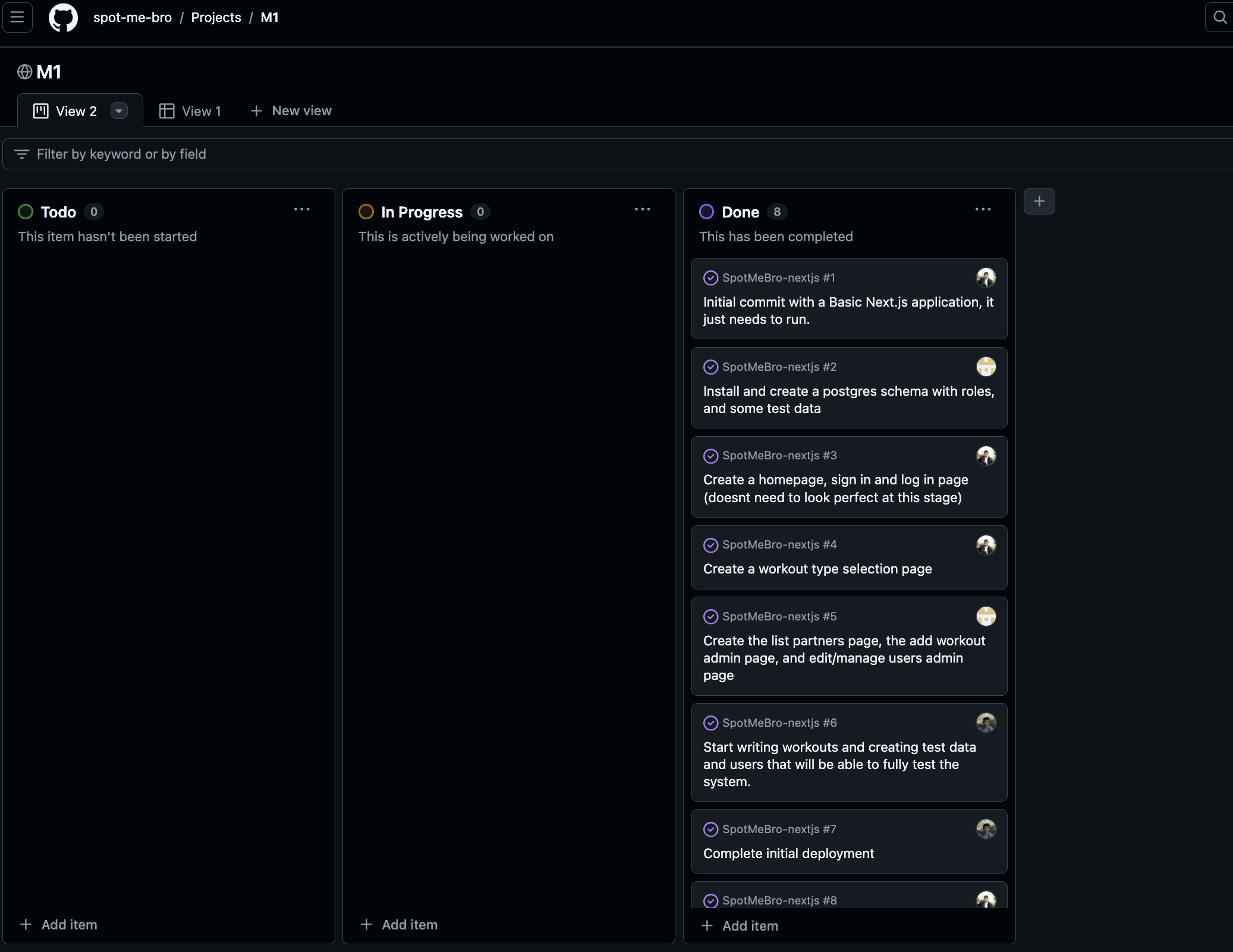
Task: Open the hamburger navigation menu
Action: pos(17,17)
